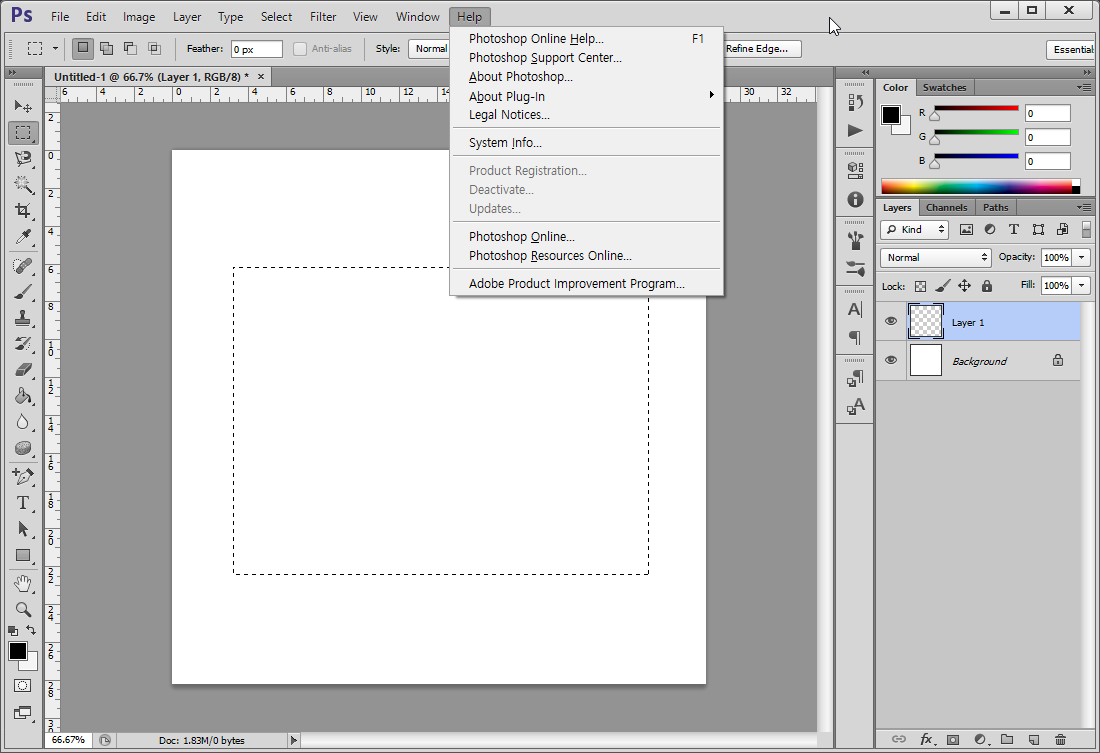
Task: Open the History panel icon
Action: click(x=855, y=102)
